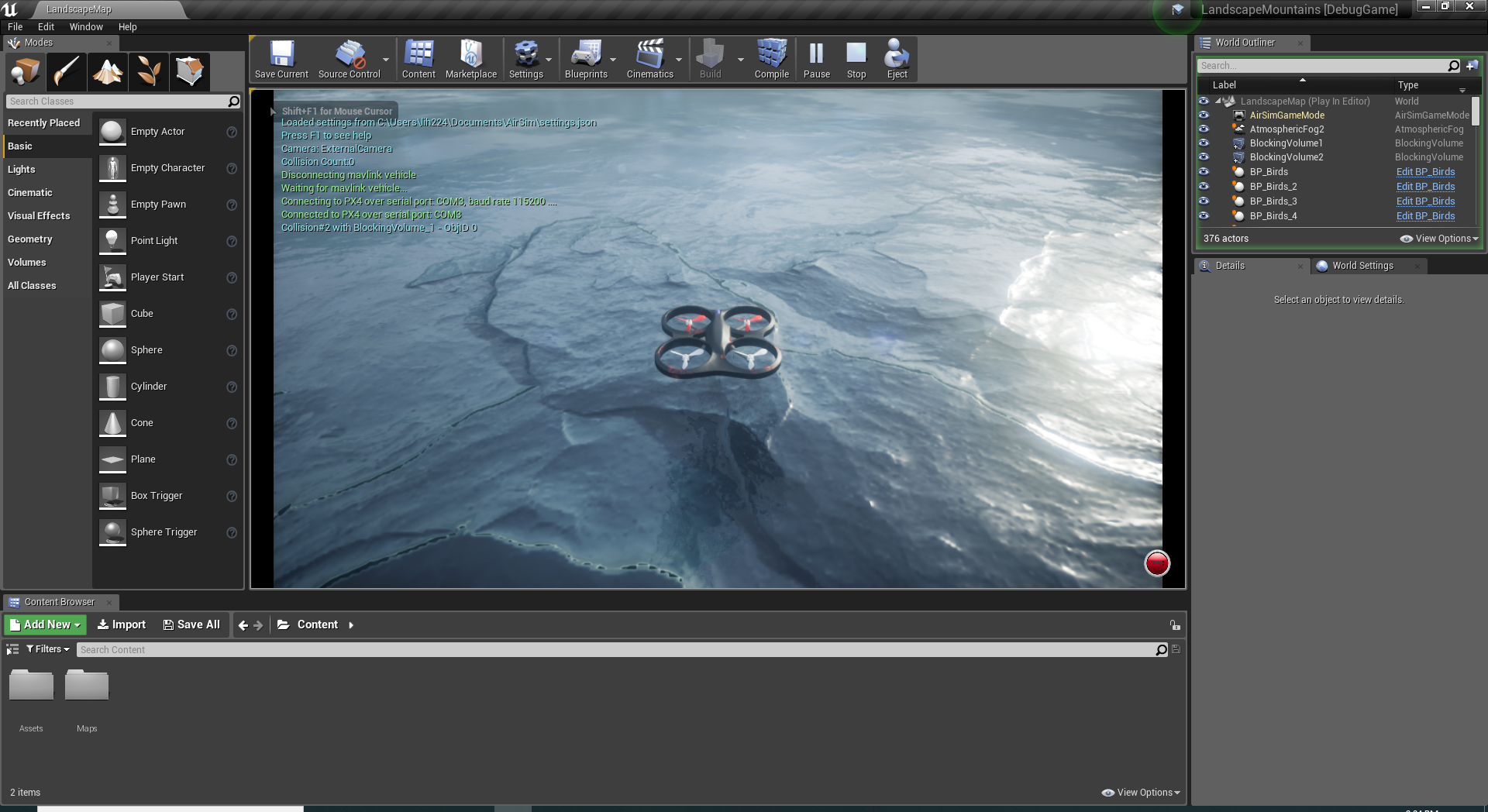Select the Landscape mode icon
This screenshot has height=812, width=1488.
(108, 72)
